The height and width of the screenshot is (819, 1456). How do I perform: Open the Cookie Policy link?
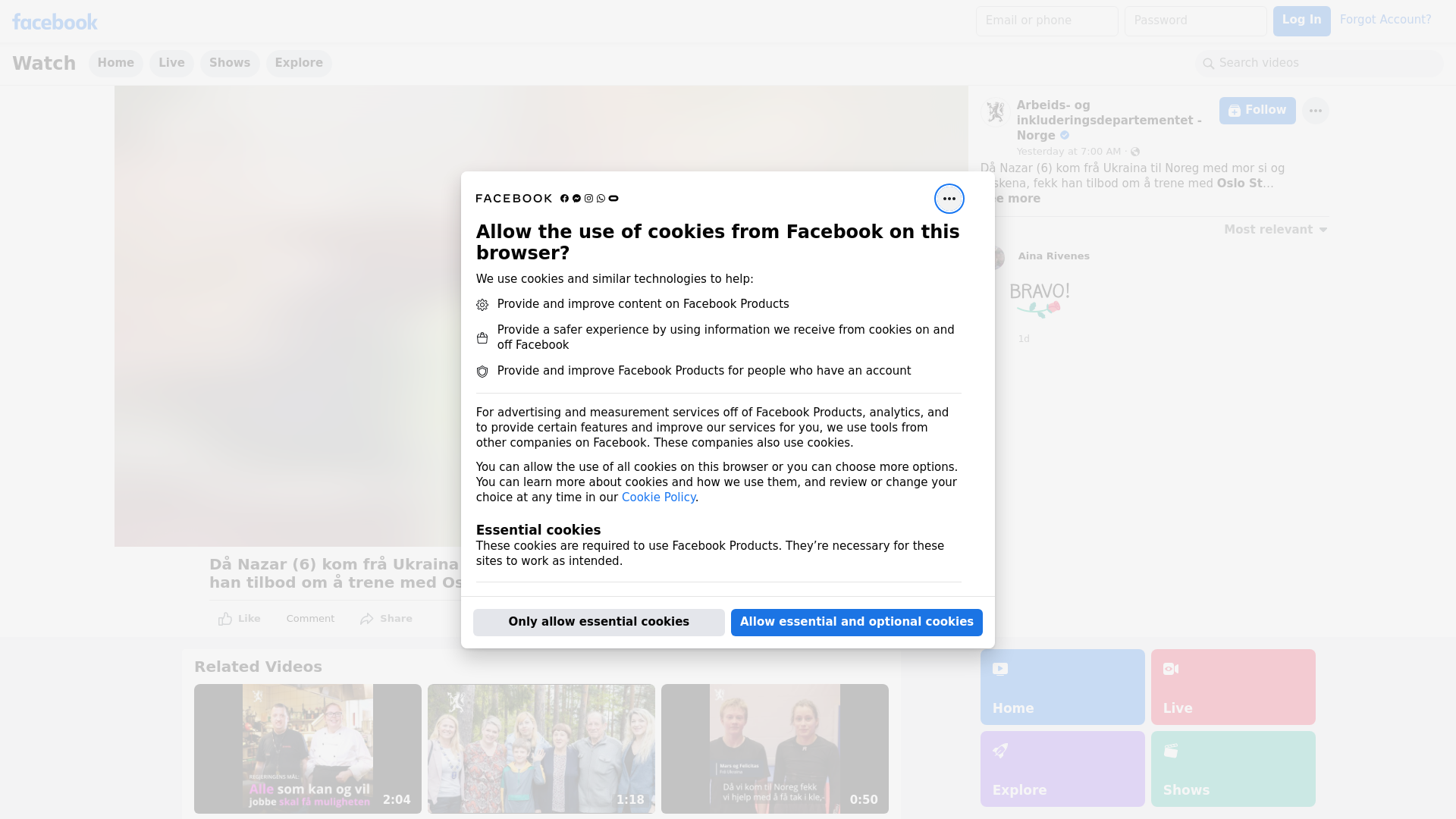coord(658,497)
